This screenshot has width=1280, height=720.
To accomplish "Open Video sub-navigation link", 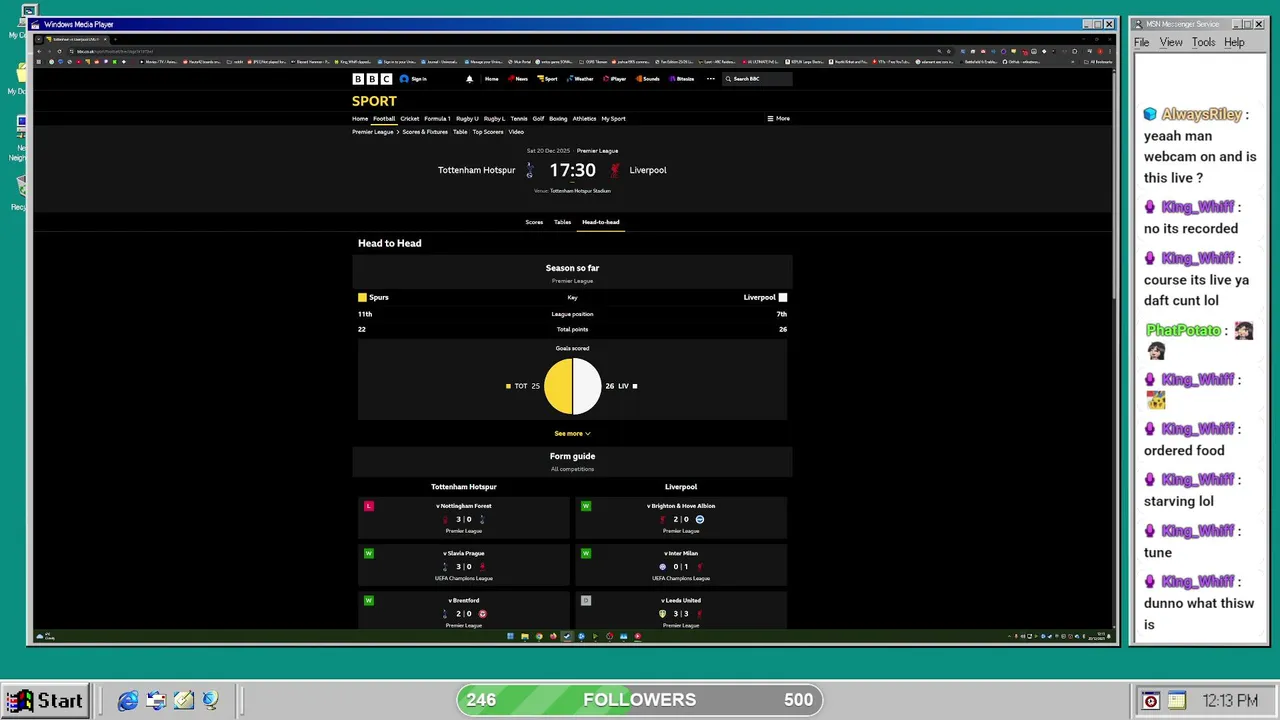I will (x=516, y=132).
